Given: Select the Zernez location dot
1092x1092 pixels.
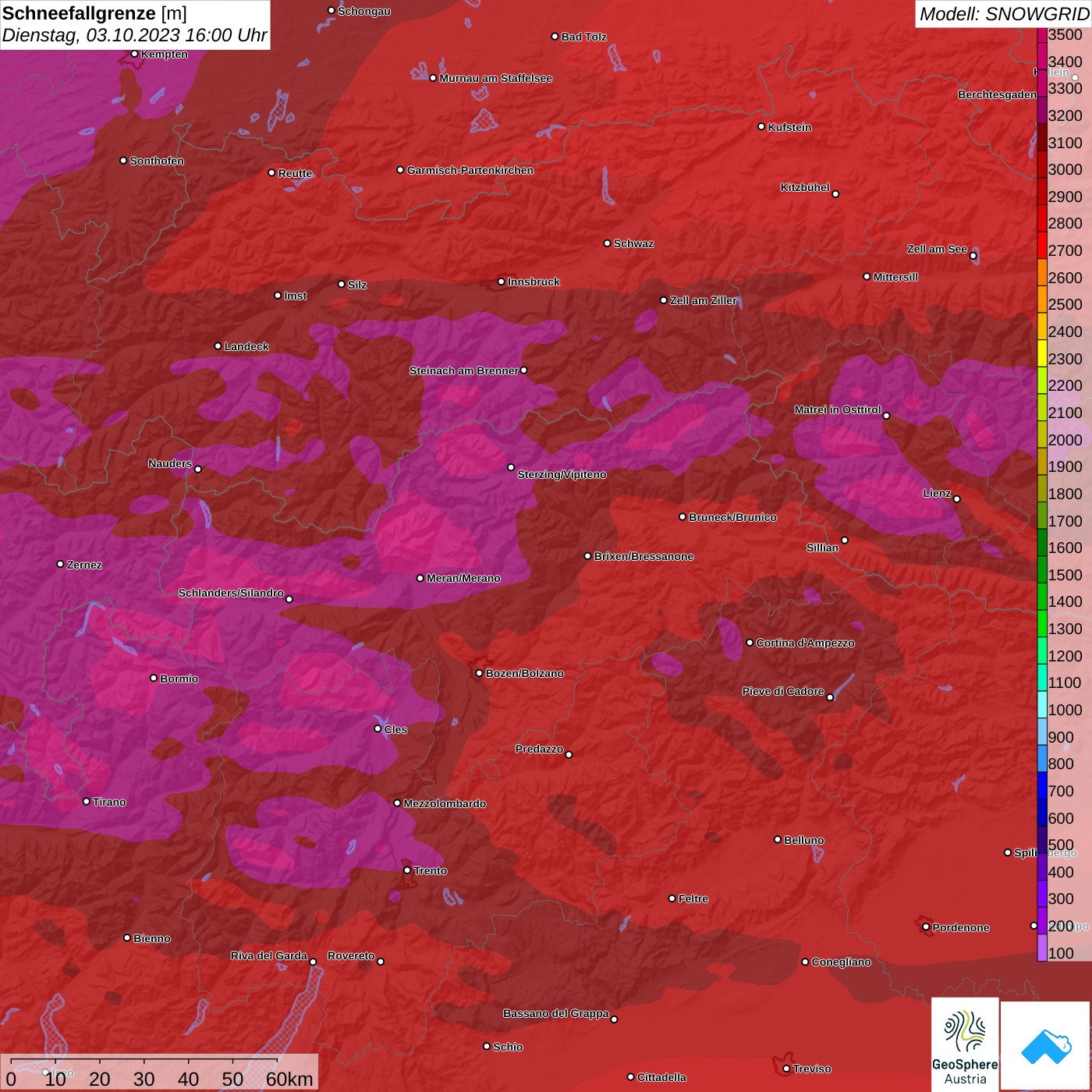Looking at the screenshot, I should pos(61,564).
